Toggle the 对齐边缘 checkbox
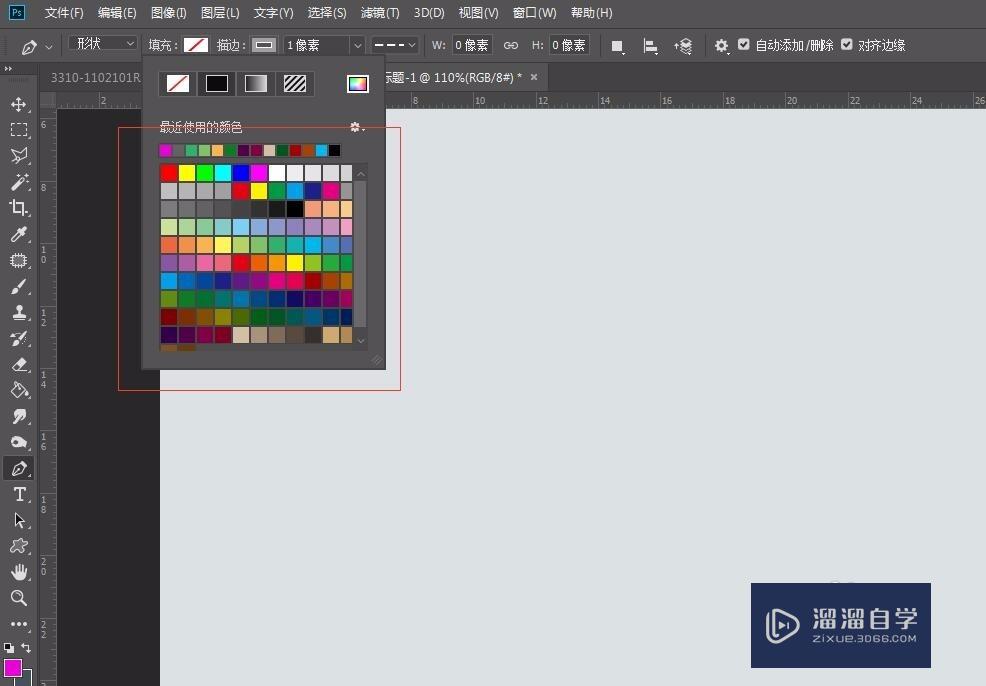The height and width of the screenshot is (686, 986). [847, 46]
